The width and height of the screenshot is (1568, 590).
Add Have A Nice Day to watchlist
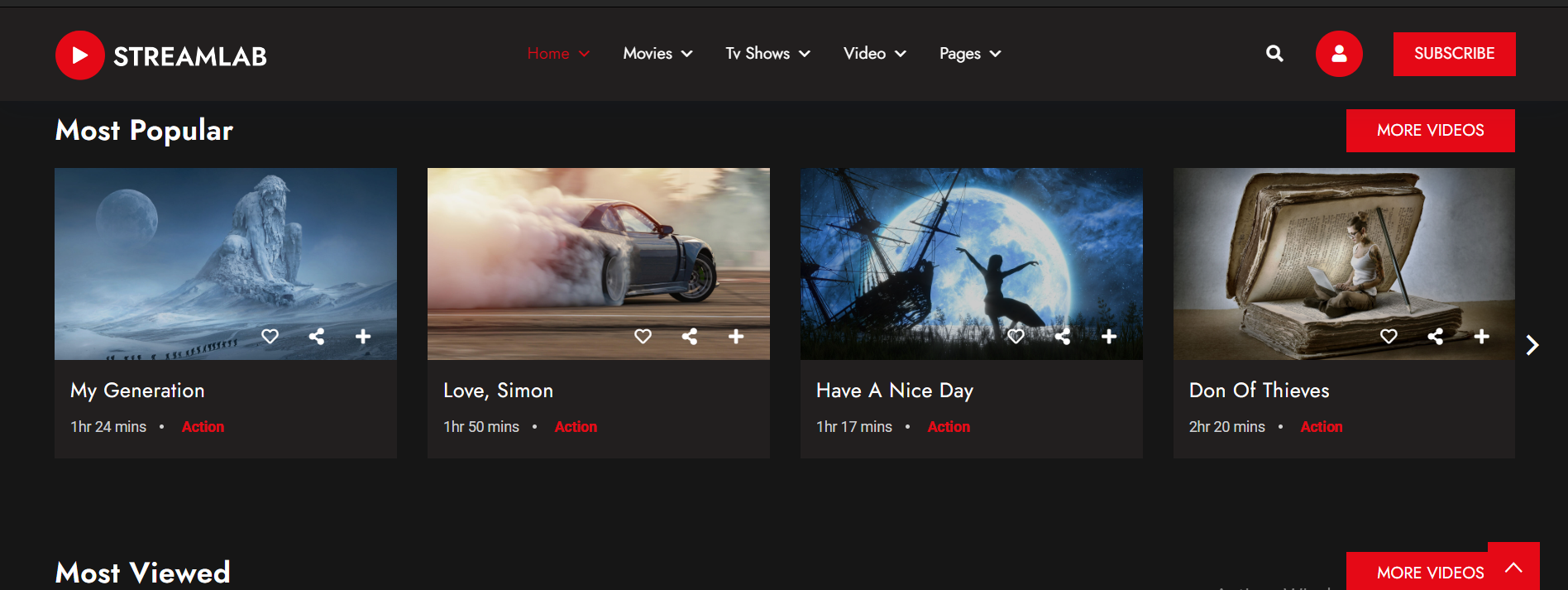[1109, 336]
